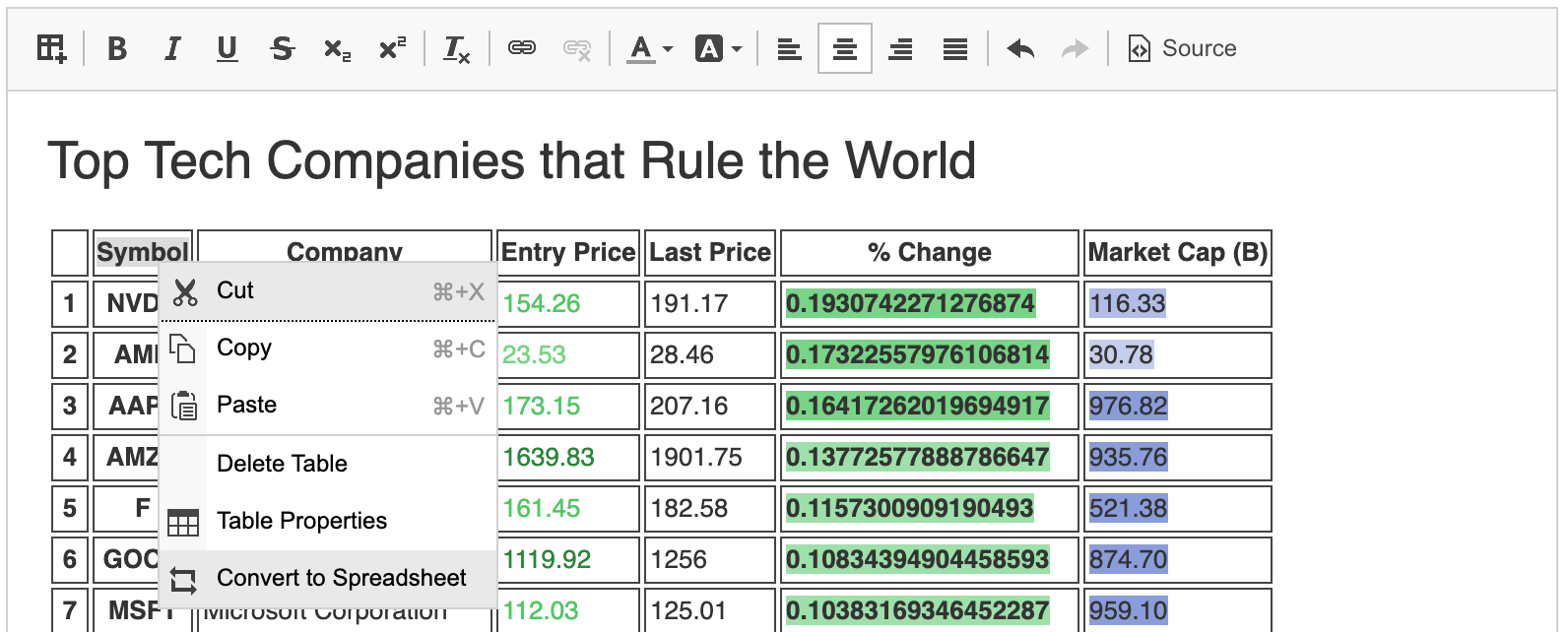1568x632 pixels.
Task: Choose Cut from the context menu
Action: 328,291
